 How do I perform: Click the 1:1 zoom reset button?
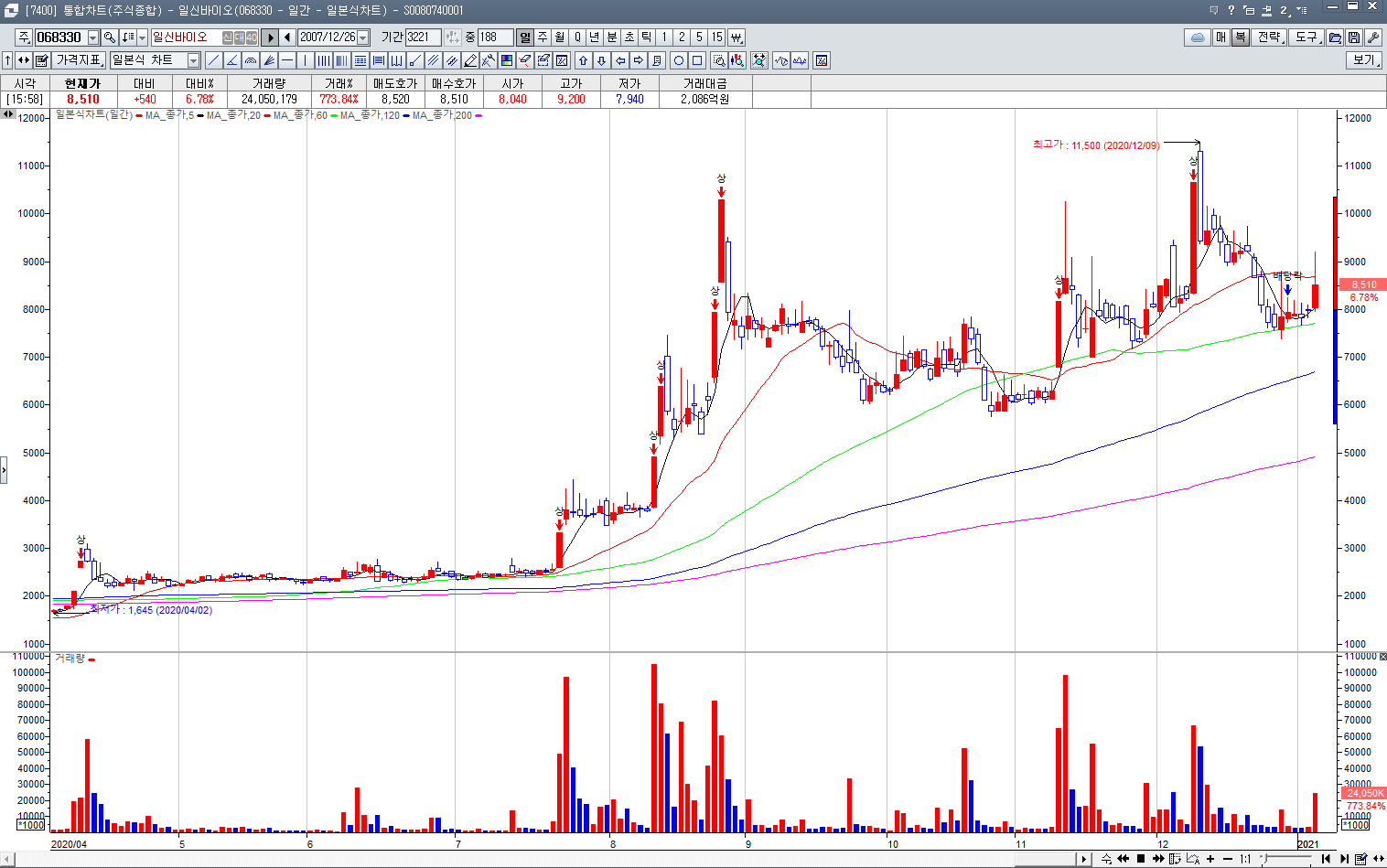point(1245,859)
